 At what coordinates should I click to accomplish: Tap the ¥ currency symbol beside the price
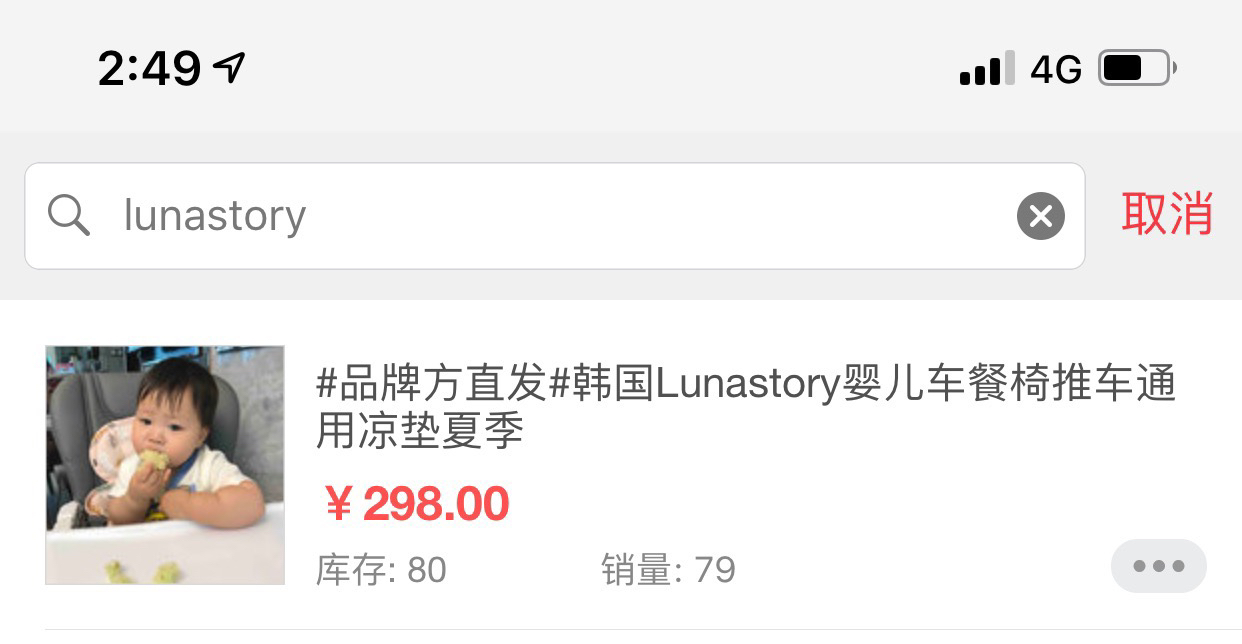pos(338,505)
